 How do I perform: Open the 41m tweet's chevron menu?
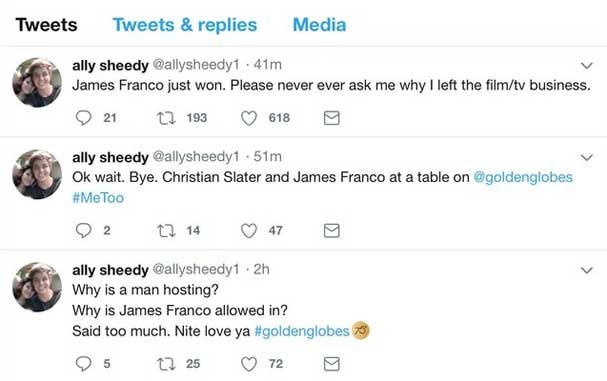point(587,65)
